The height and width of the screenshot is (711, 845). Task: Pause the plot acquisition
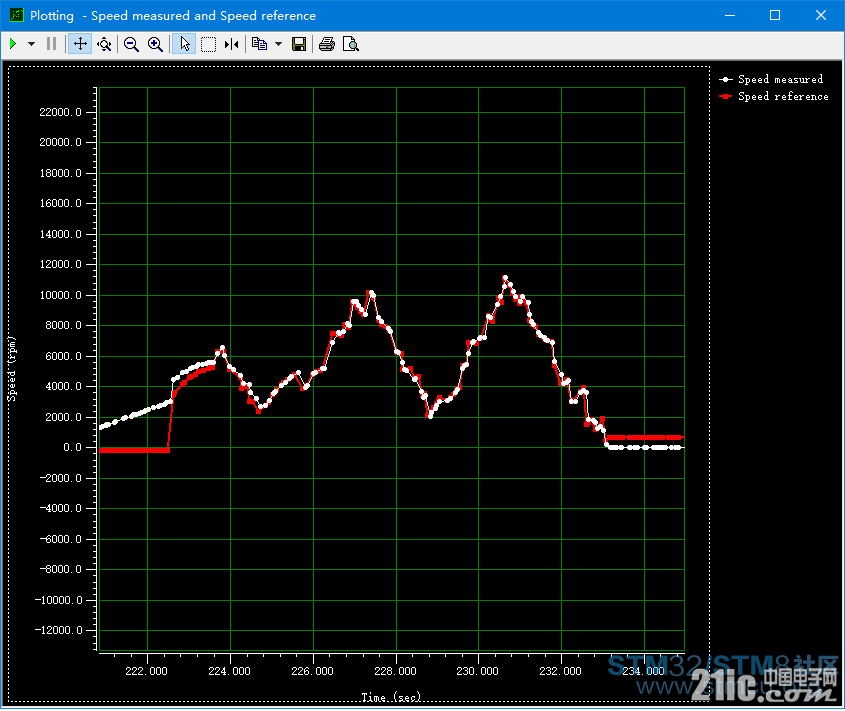[x=52, y=44]
